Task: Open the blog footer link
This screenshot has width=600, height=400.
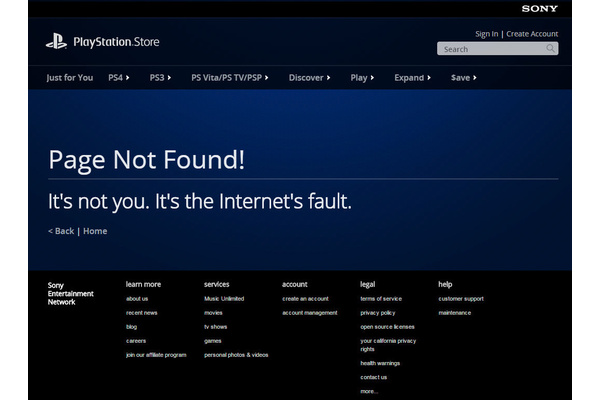Action: tap(131, 327)
